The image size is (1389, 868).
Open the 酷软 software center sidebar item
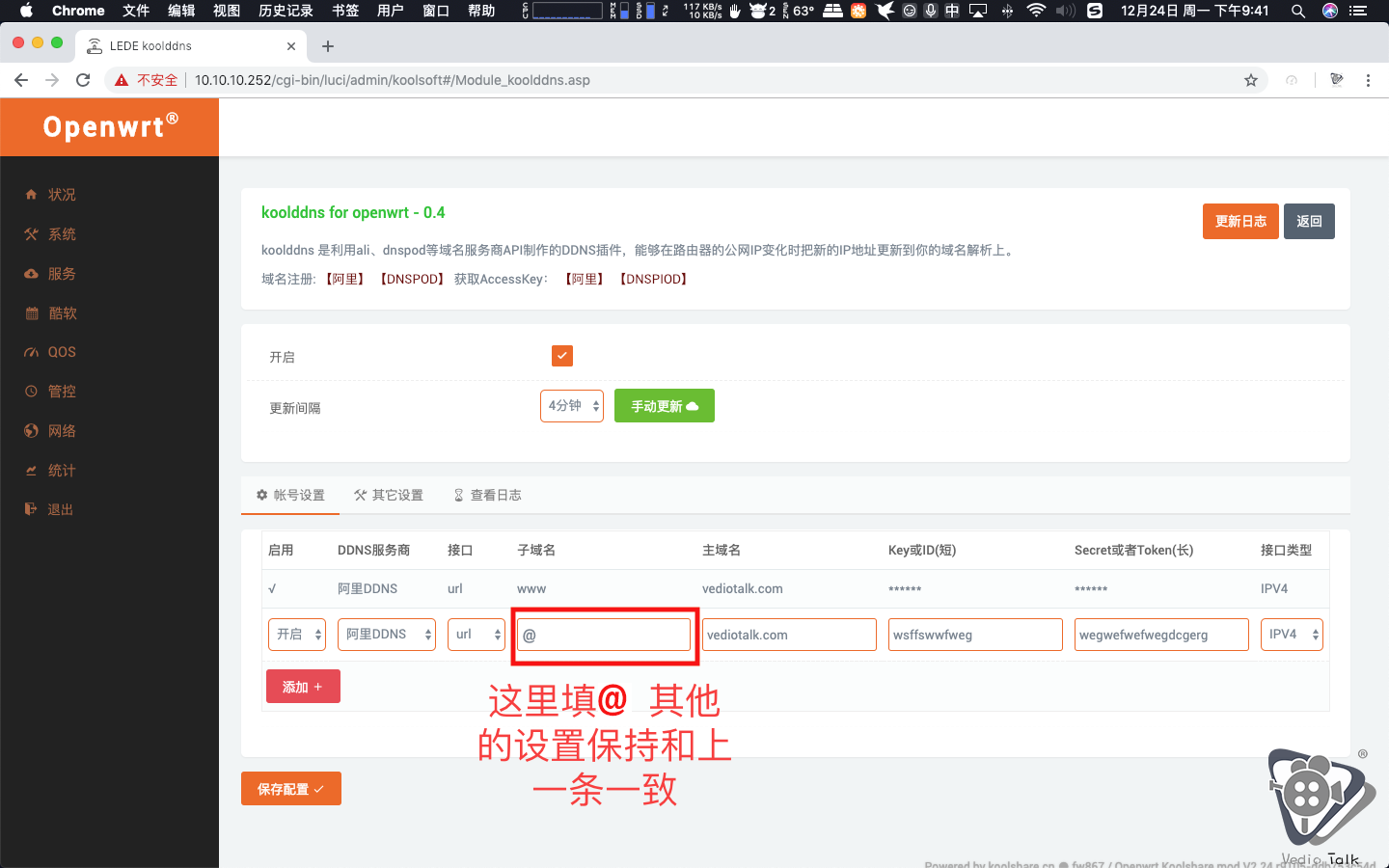pos(62,313)
